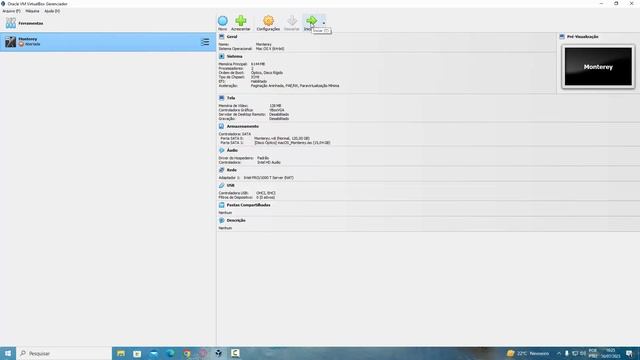Open Microsoft Edge from the taskbar
Viewport: 640px width, 360px height.
[x=170, y=353]
